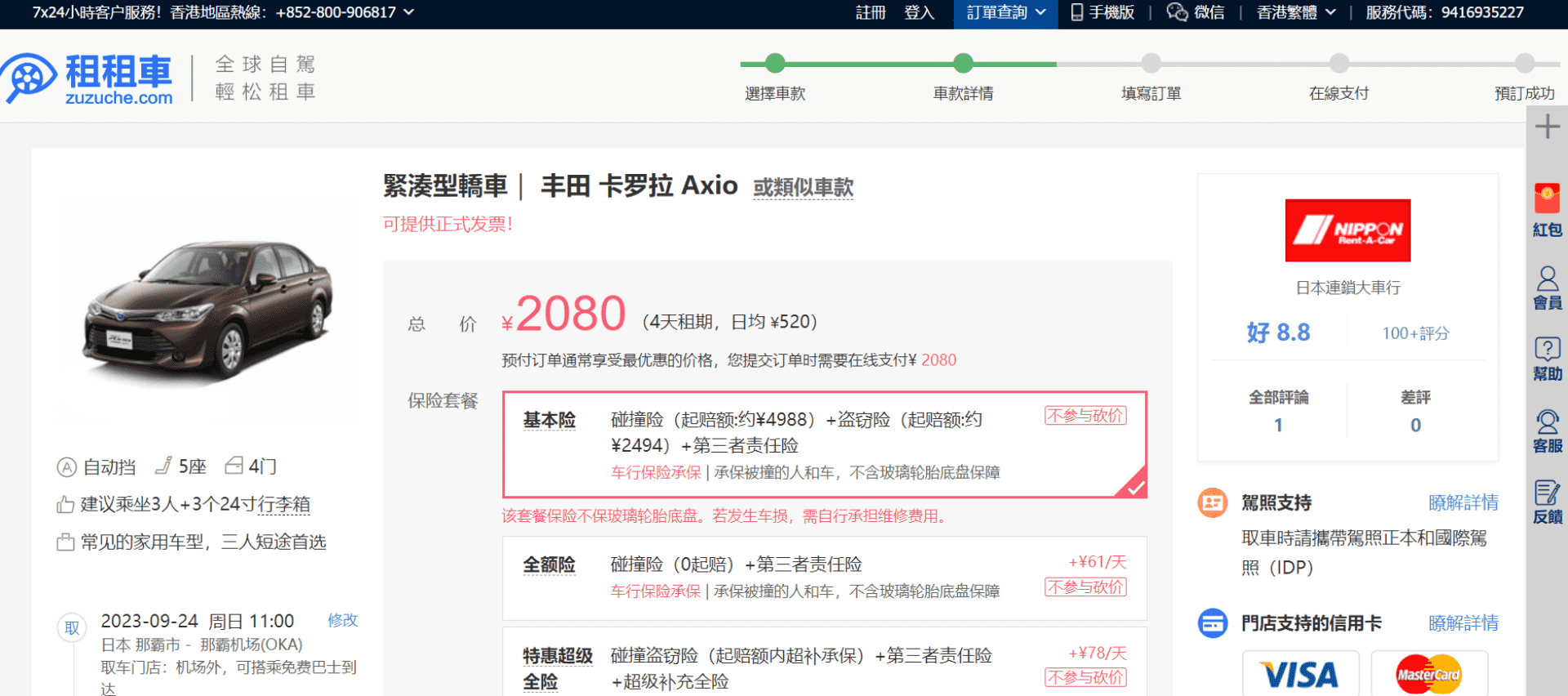Click the 填寫訂單 progress step dot
1568x696 pixels.
pos(1151,63)
